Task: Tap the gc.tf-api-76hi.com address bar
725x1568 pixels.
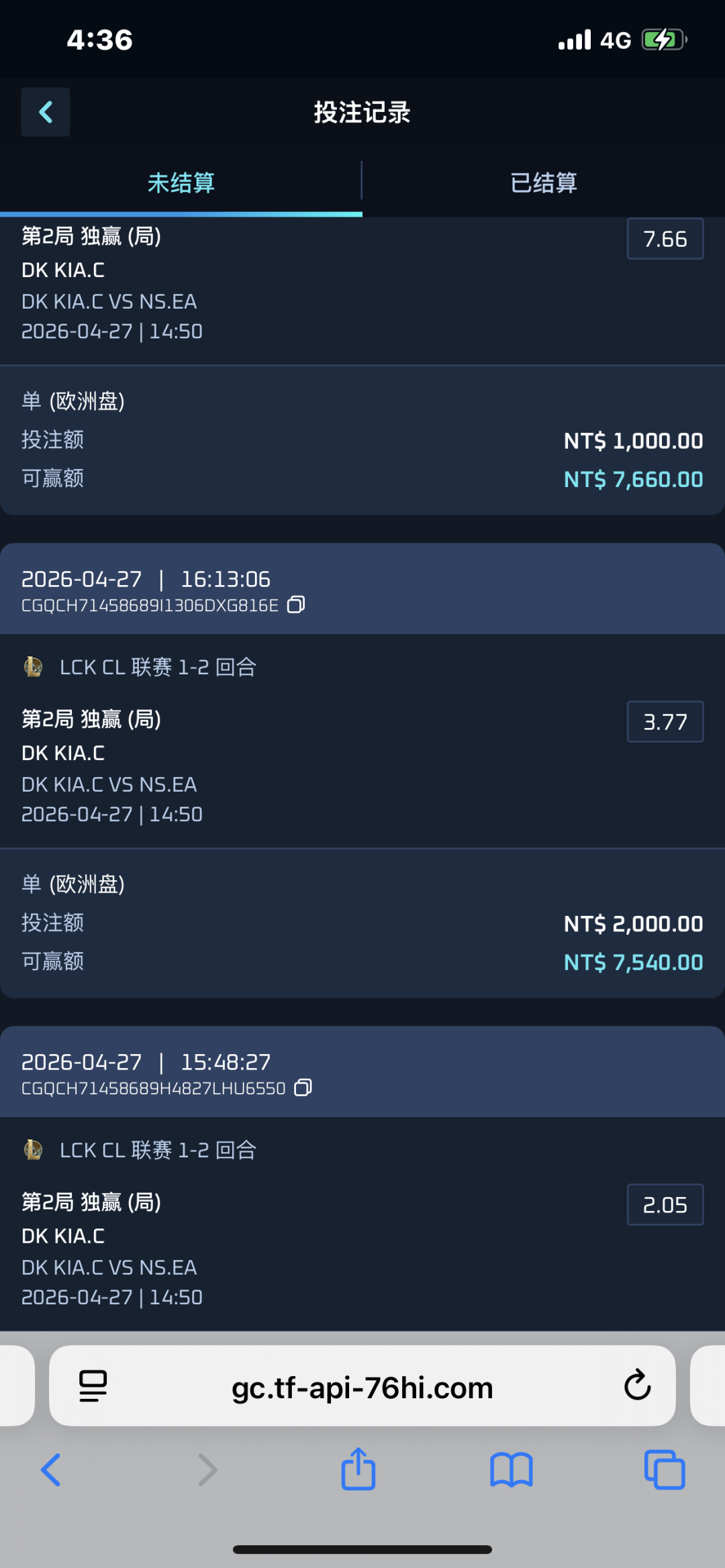Action: [362, 1386]
